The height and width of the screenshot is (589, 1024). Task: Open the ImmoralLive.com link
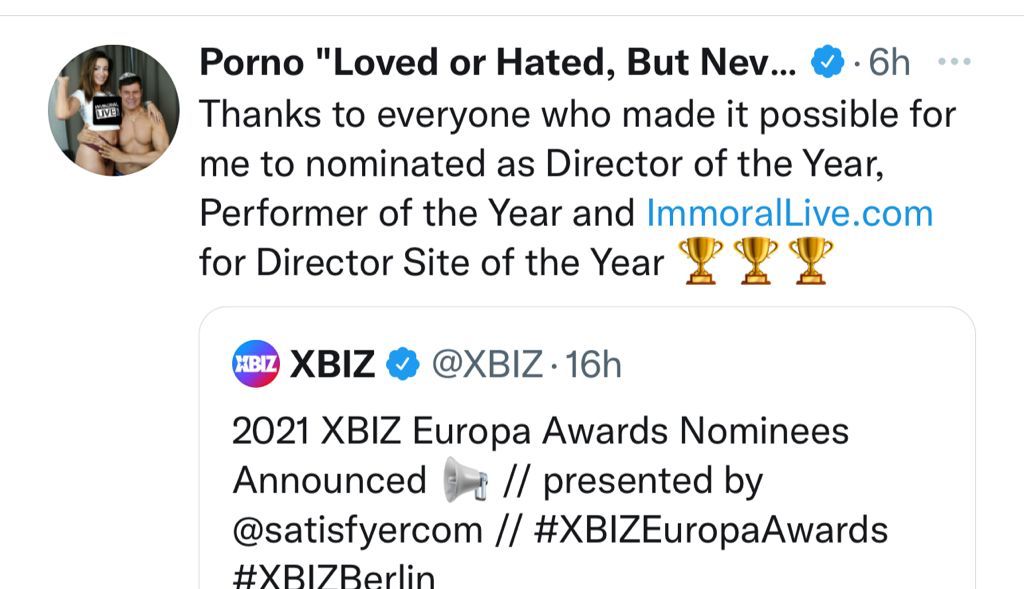point(790,213)
